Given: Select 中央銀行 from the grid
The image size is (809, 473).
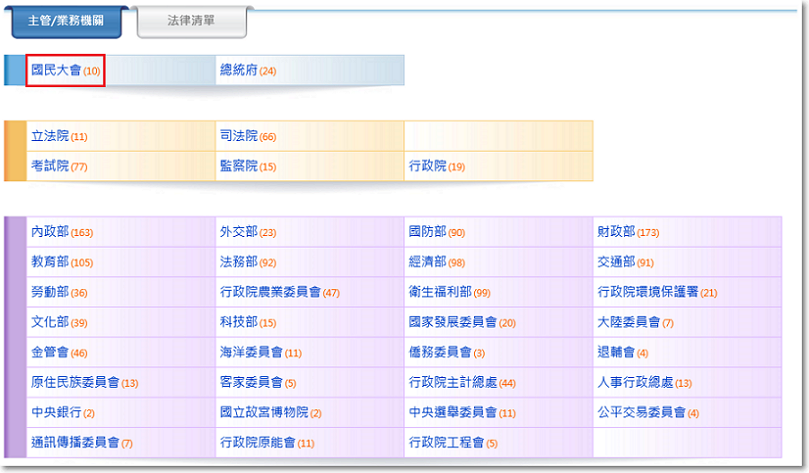Looking at the screenshot, I should coord(56,412).
